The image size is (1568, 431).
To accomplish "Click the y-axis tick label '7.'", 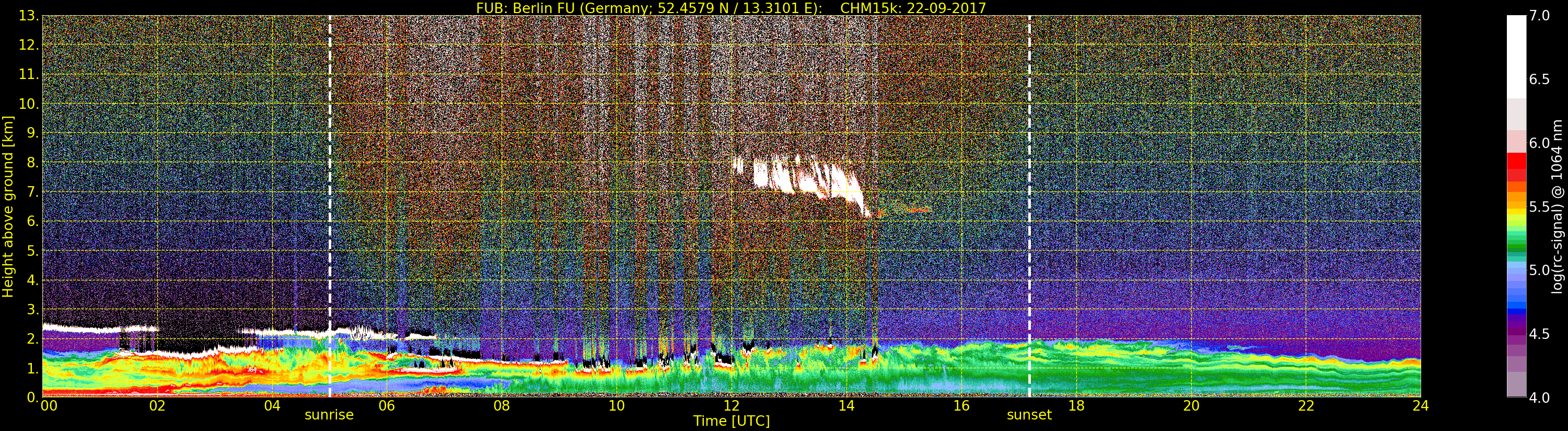I will coord(32,192).
